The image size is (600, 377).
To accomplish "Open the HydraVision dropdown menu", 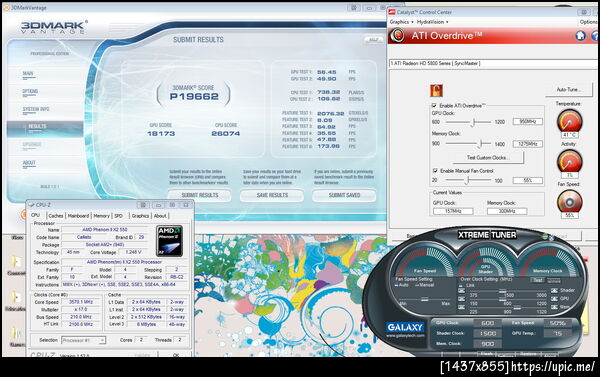I will coord(432,22).
